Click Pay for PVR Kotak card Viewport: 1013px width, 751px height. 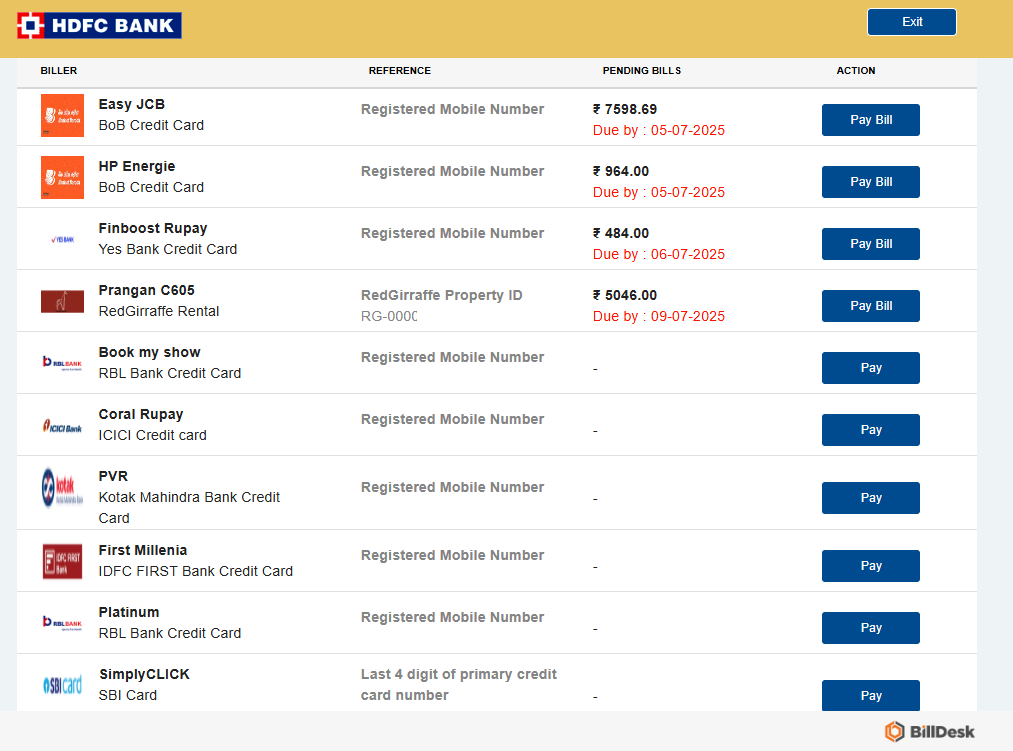coord(871,498)
